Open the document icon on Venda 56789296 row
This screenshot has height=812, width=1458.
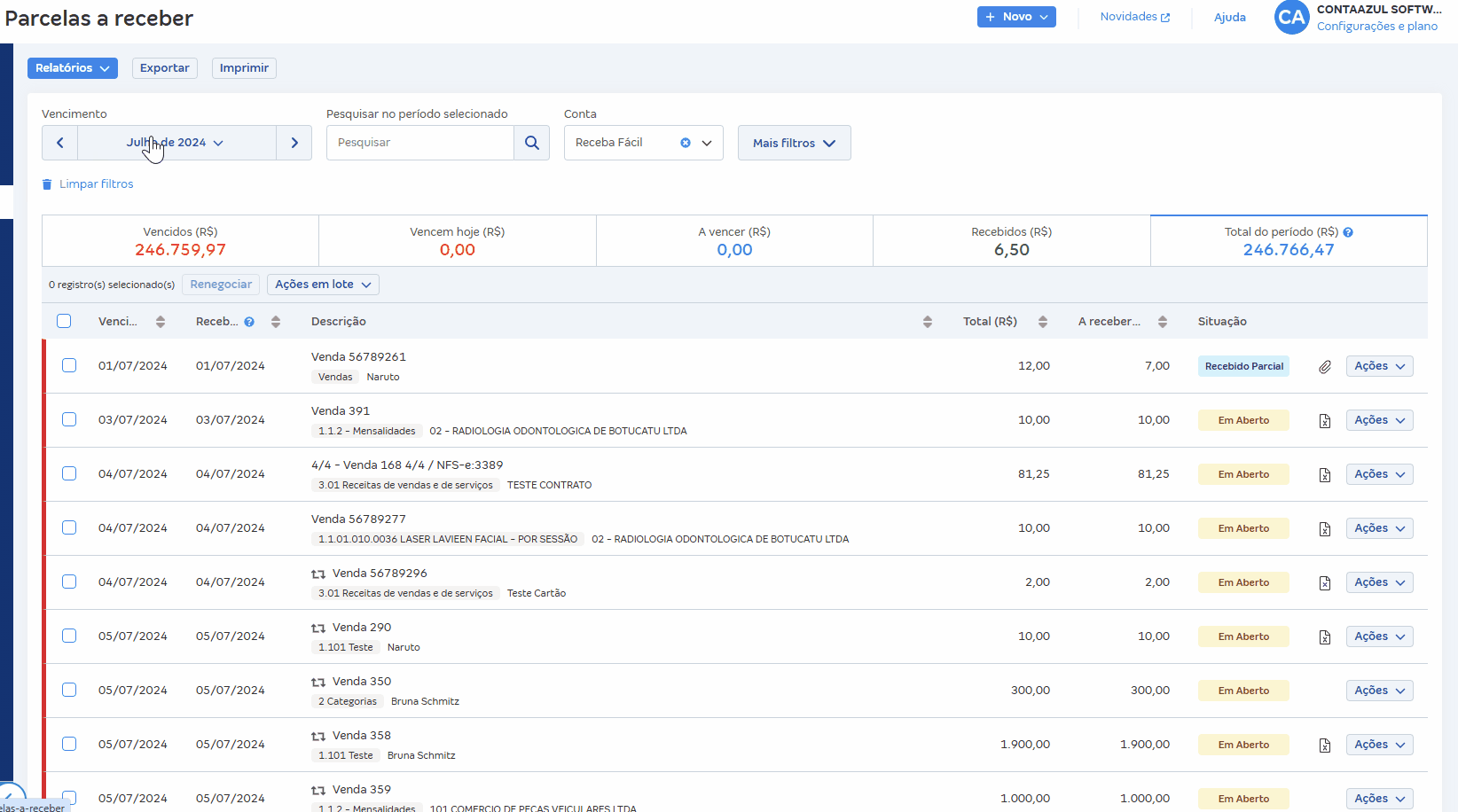(x=1325, y=583)
